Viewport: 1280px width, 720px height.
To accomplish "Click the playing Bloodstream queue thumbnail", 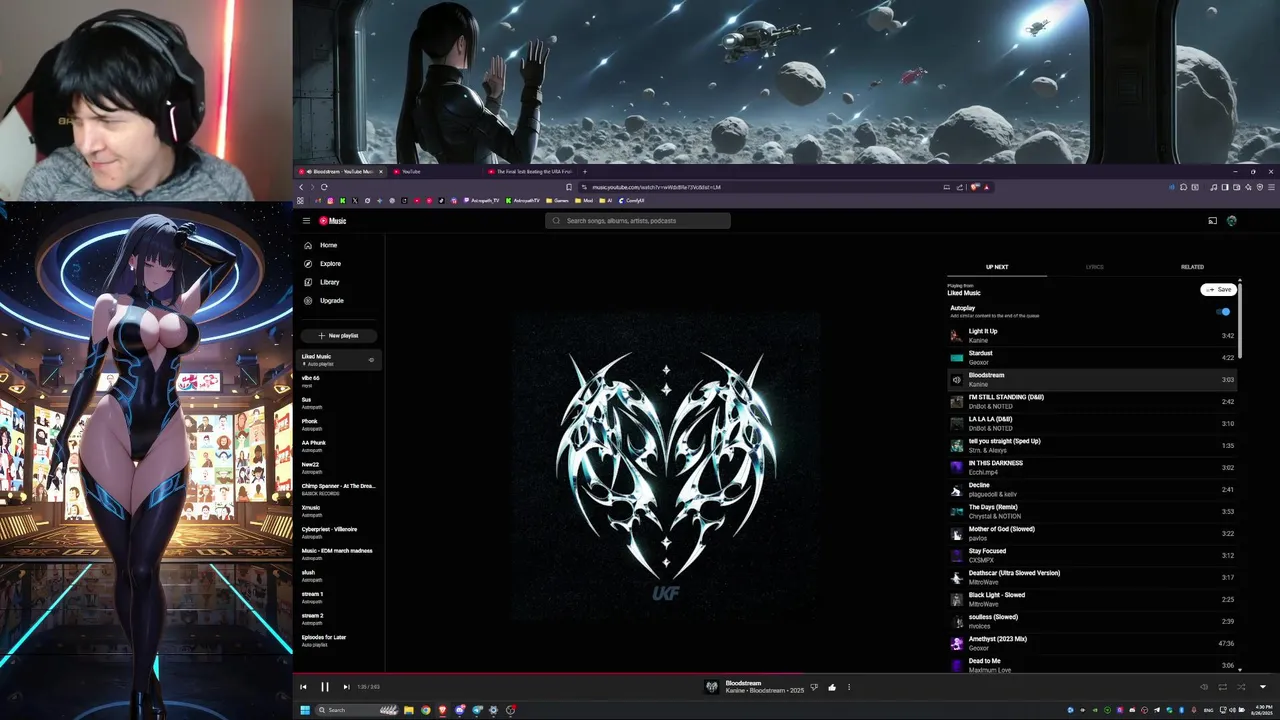I will click(x=956, y=380).
